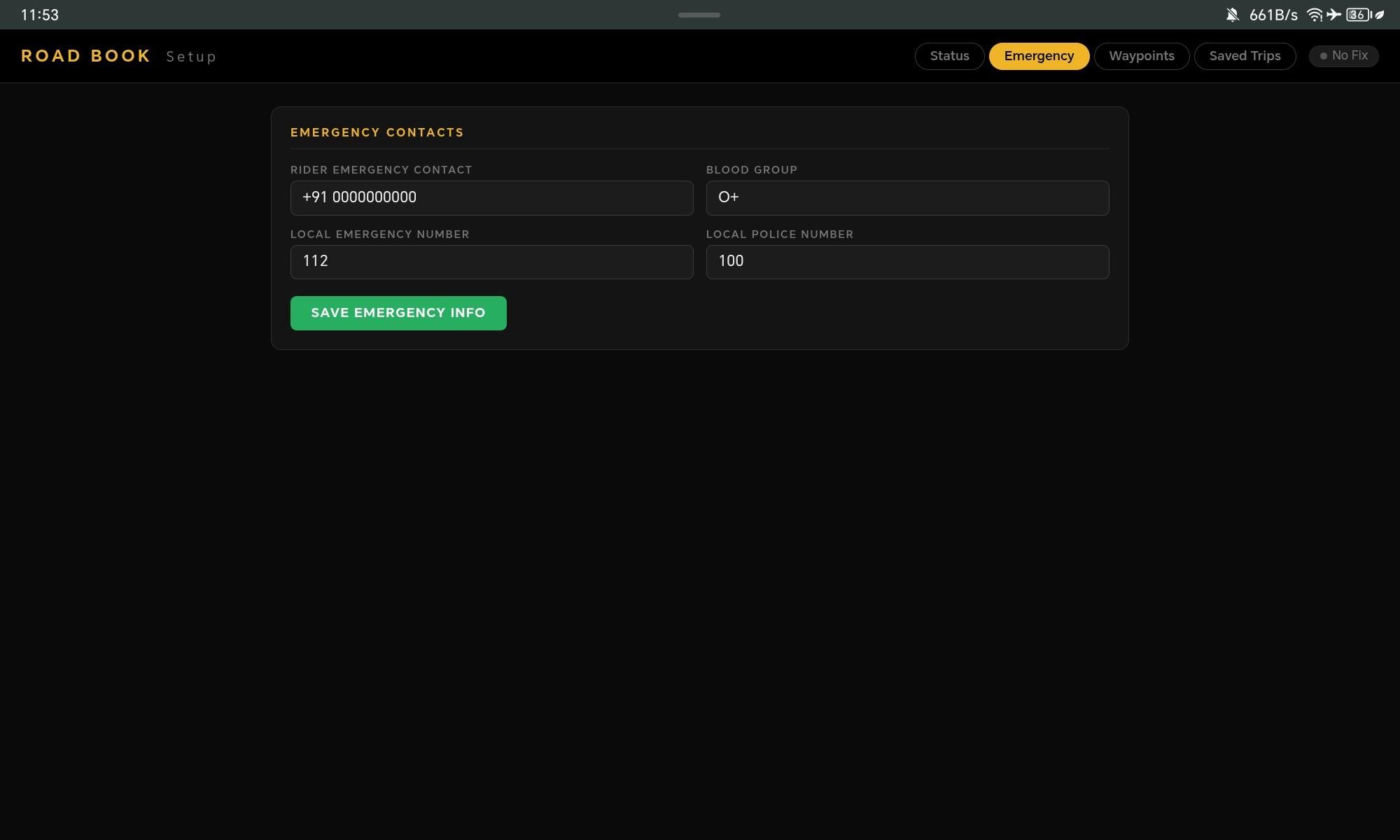Click the Rider Emergency Contact label
Viewport: 1400px width, 840px height.
tap(381, 170)
